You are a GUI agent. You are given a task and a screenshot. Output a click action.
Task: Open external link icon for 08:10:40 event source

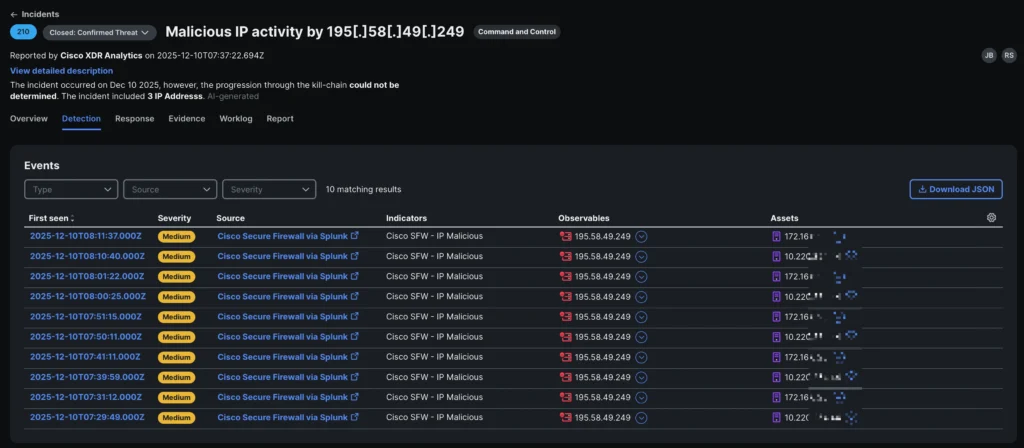coord(355,256)
